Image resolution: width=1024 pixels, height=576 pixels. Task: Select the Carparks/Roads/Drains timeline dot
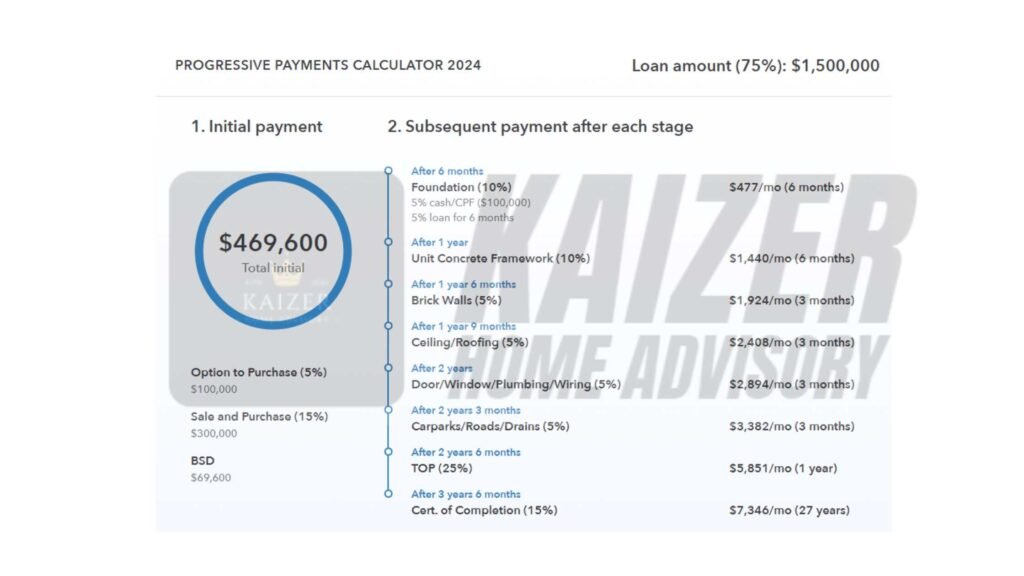(389, 410)
